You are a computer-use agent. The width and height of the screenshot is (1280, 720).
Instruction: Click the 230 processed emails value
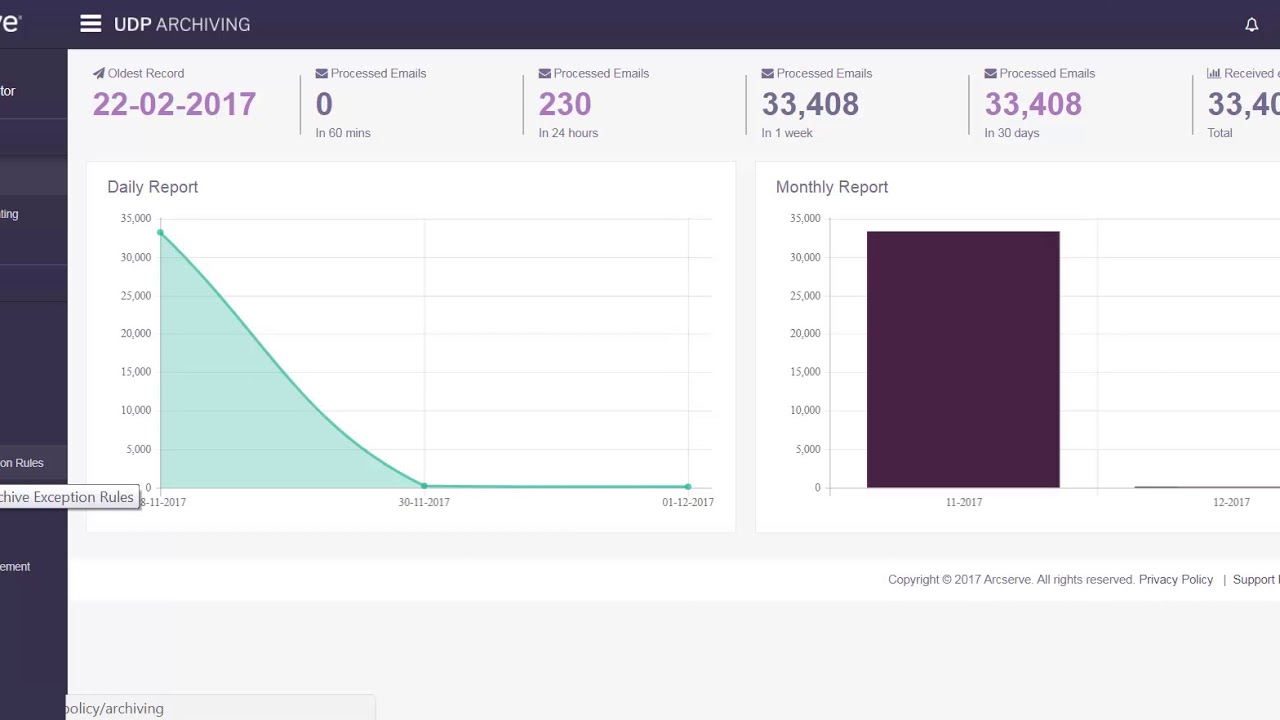[x=565, y=104]
